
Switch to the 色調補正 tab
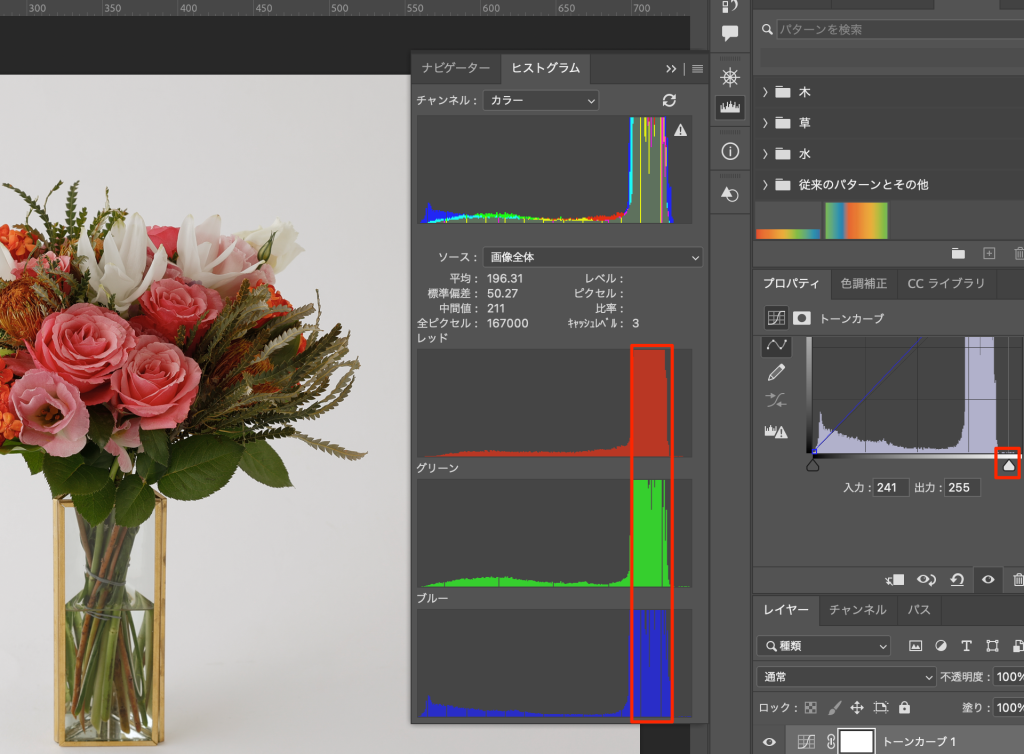pos(863,284)
